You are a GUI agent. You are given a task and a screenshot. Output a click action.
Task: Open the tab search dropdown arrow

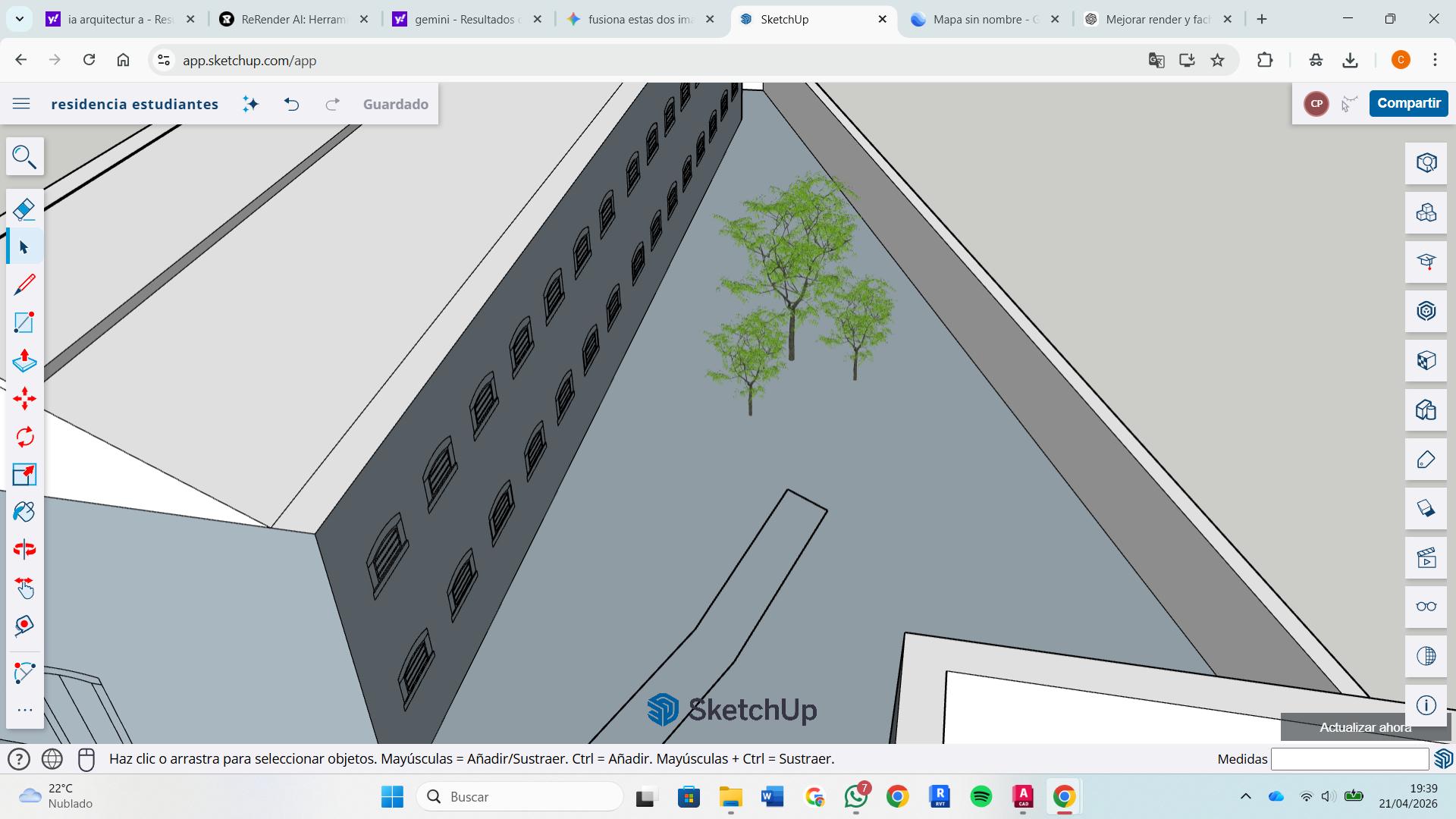coord(19,19)
